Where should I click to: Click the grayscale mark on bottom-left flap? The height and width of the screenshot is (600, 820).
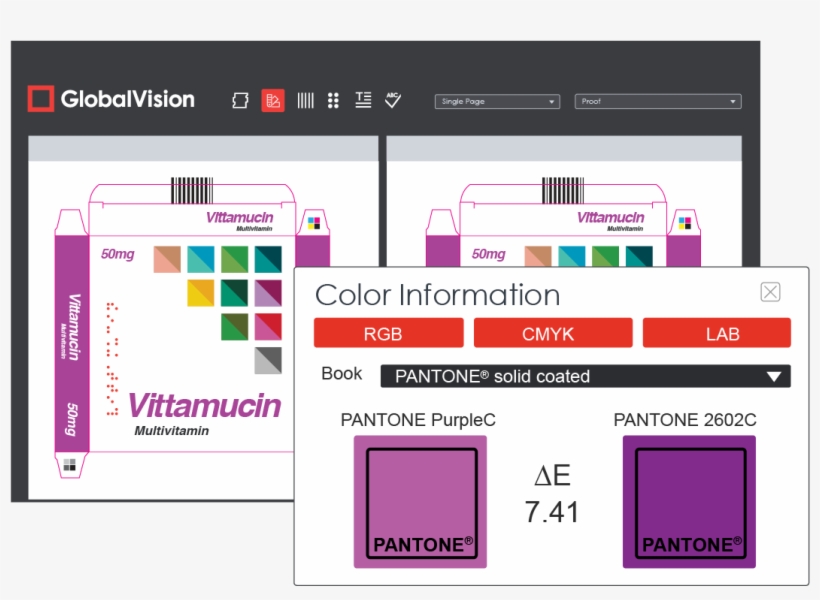coord(70,465)
